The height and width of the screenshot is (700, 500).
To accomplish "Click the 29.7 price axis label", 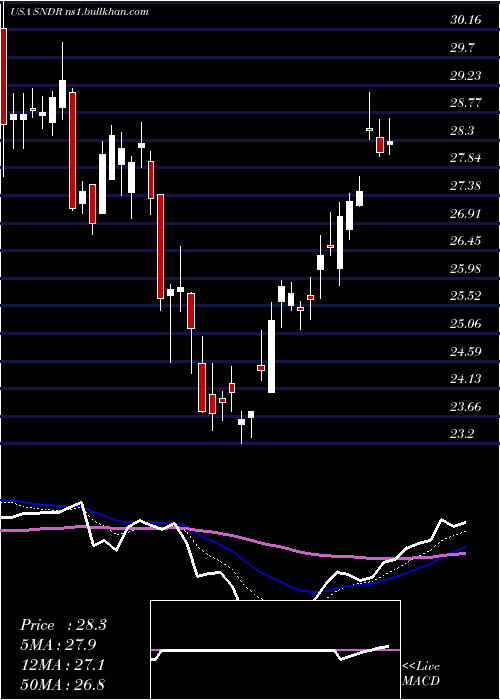I will (463, 48).
